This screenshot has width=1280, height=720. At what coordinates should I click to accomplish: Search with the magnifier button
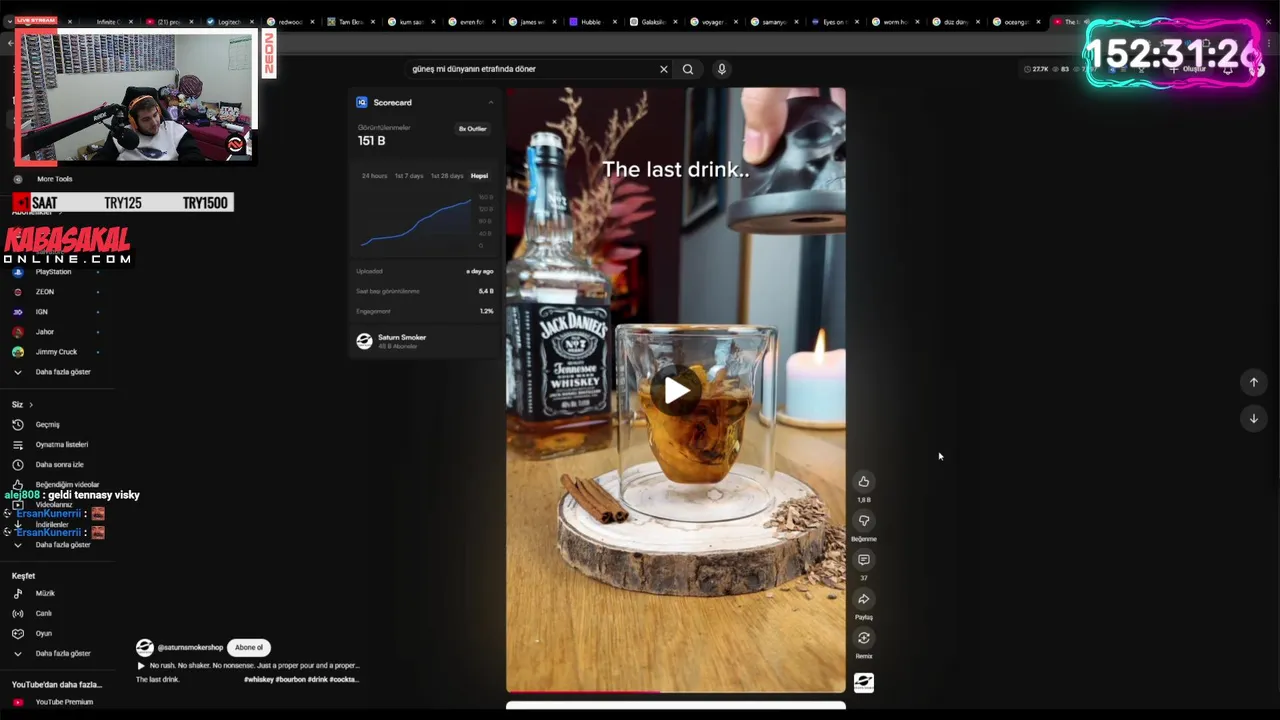(688, 69)
